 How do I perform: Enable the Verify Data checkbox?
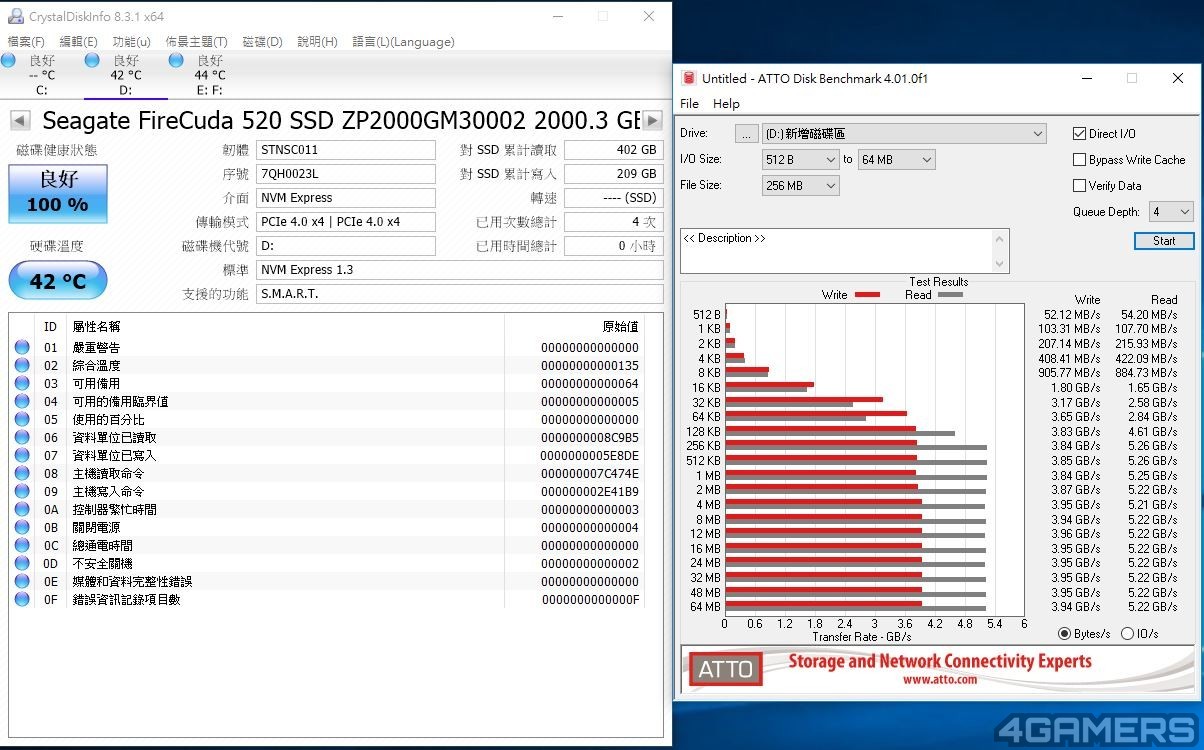coord(1079,185)
